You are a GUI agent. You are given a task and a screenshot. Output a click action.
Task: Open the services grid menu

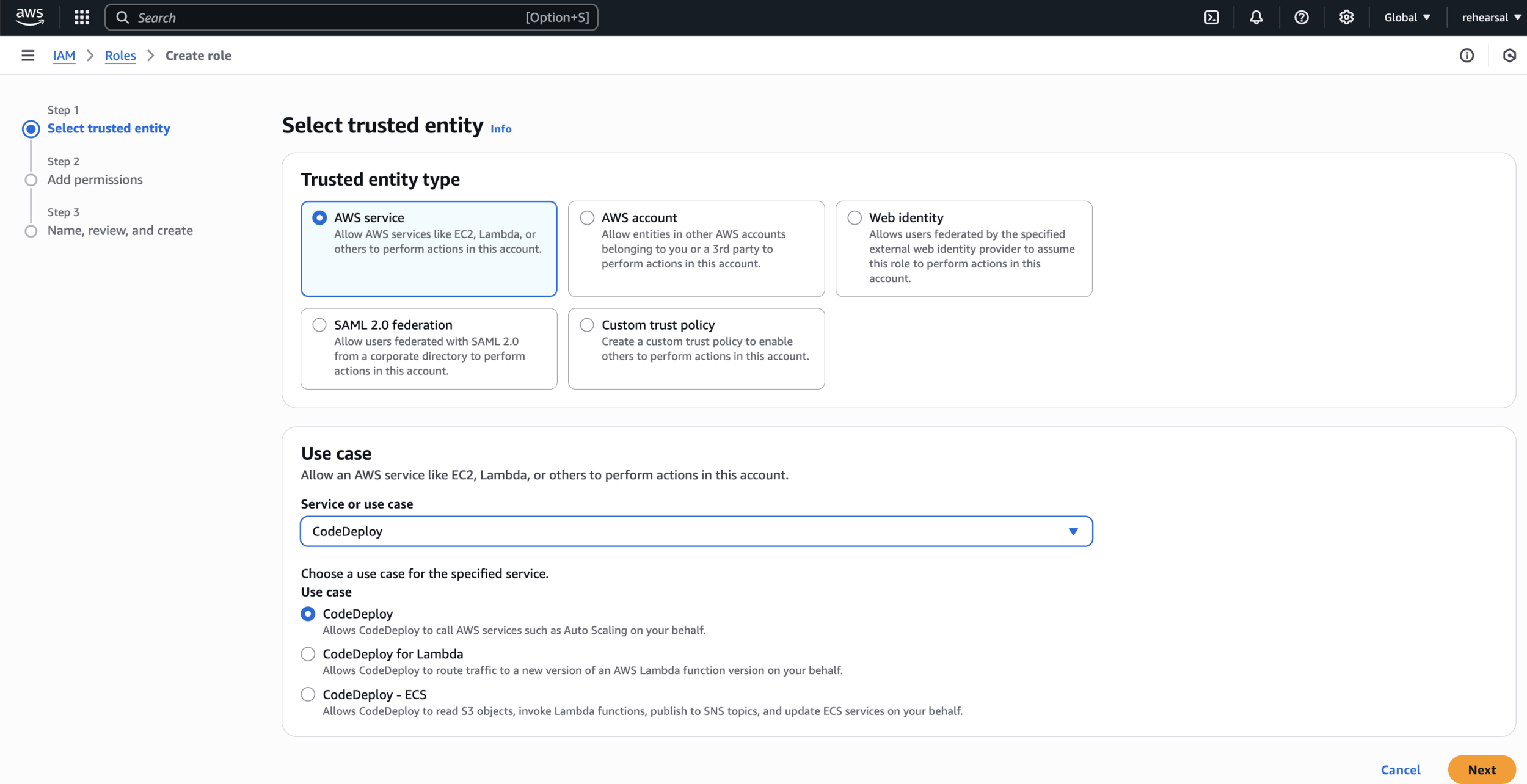point(82,17)
